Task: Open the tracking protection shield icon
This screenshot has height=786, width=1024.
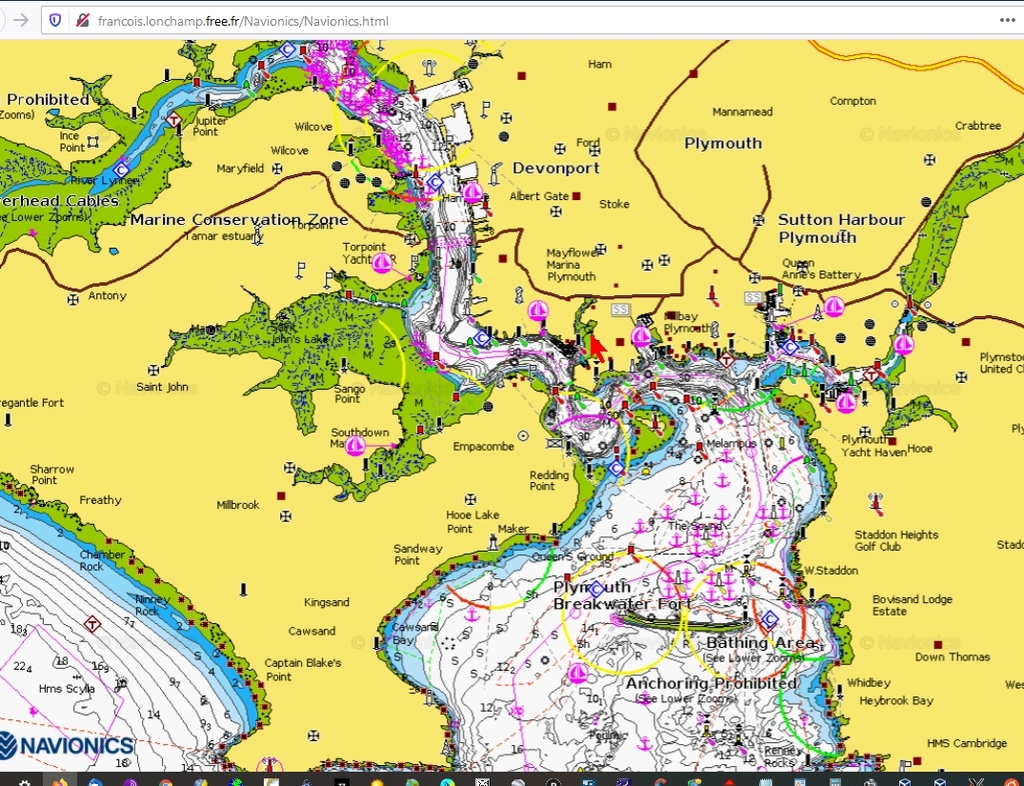Action: 56,20
